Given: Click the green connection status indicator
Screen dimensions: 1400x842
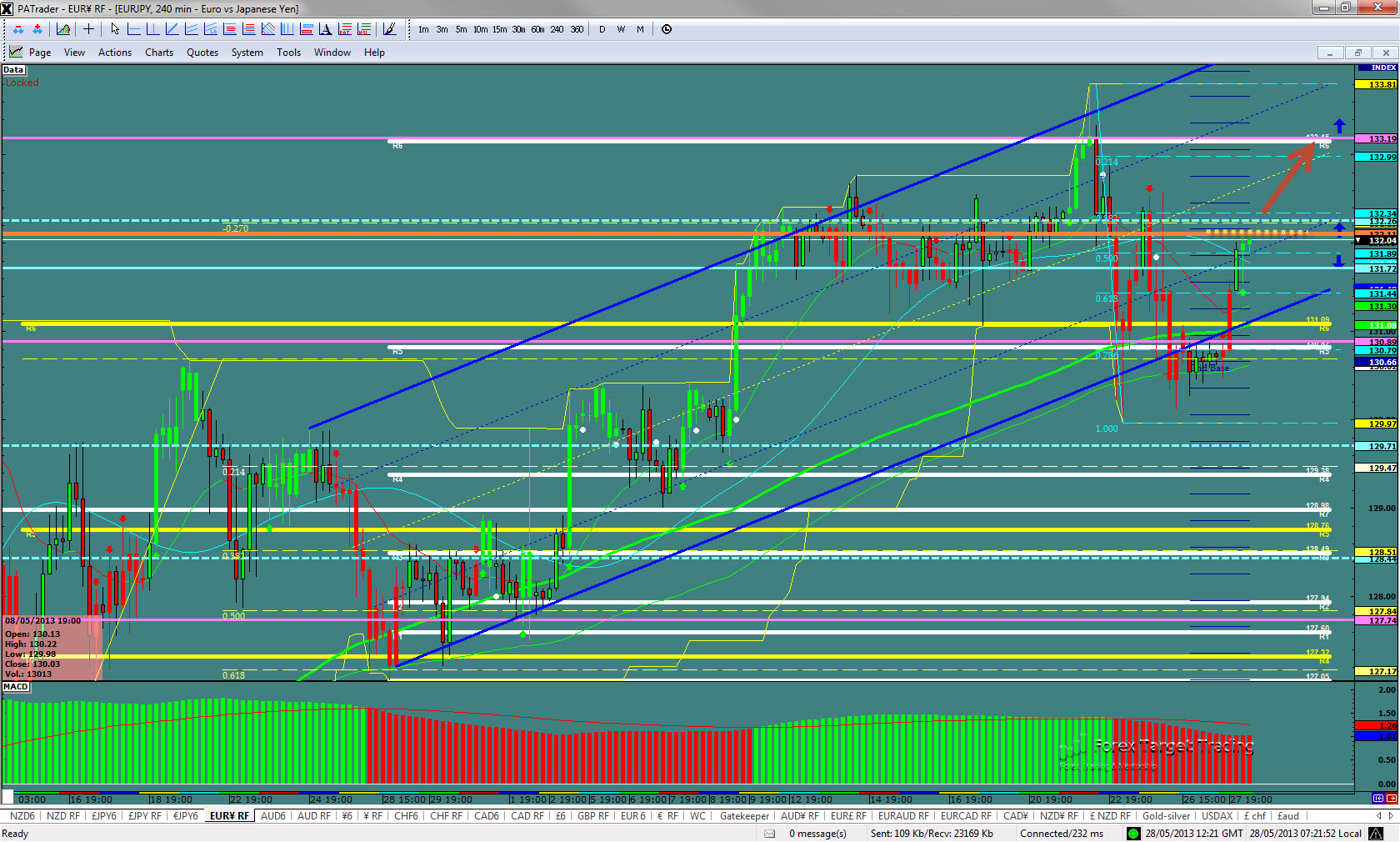Looking at the screenshot, I should 1133,834.
